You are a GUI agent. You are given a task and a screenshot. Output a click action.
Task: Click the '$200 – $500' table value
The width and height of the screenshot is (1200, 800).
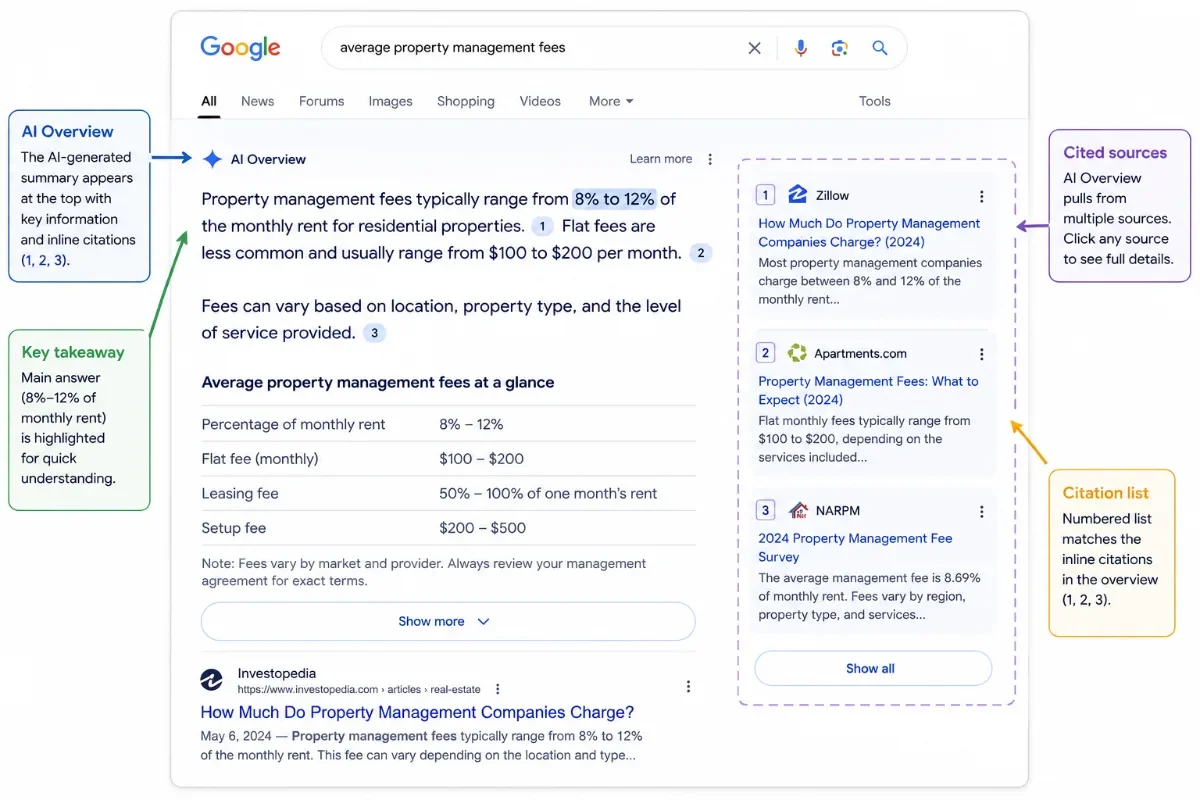(482, 528)
